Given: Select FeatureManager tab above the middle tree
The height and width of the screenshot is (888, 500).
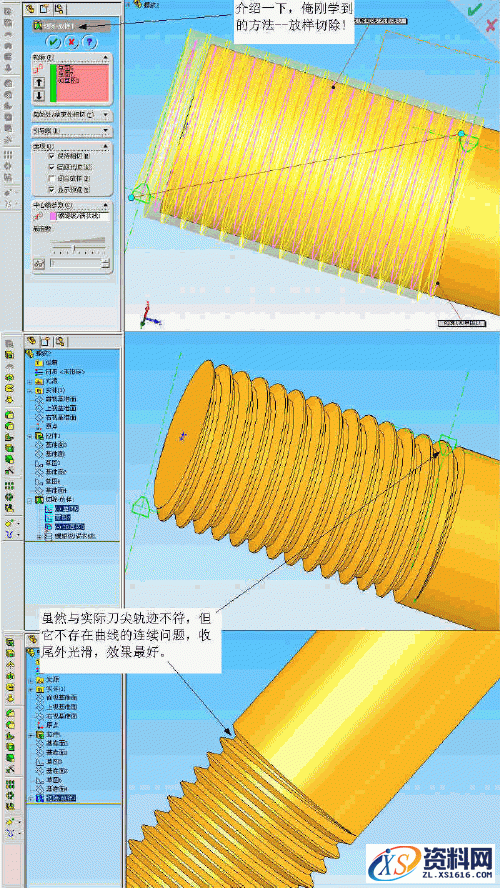Looking at the screenshot, I should click(32, 341).
